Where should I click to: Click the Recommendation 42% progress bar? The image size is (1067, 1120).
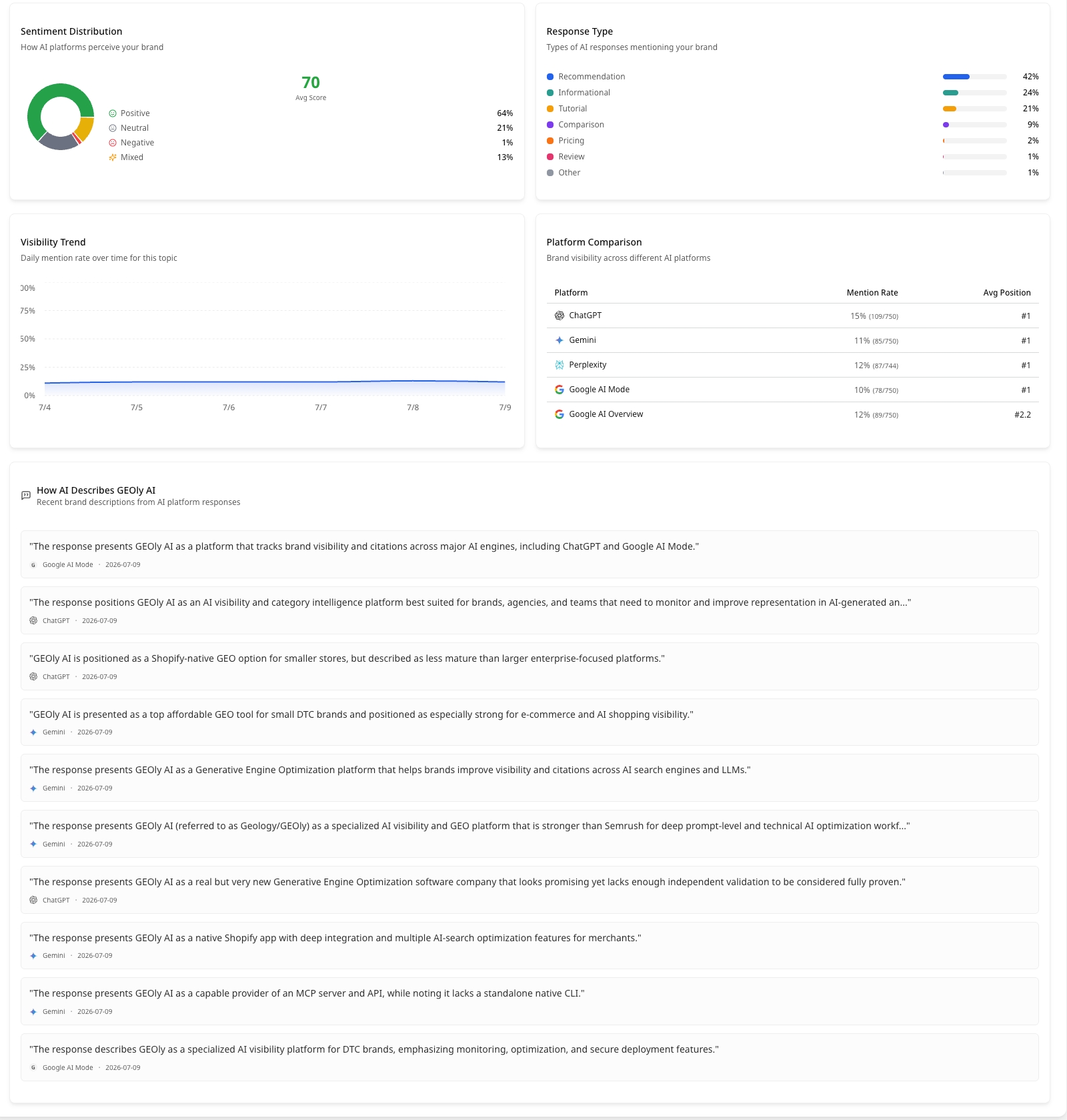tap(975, 77)
